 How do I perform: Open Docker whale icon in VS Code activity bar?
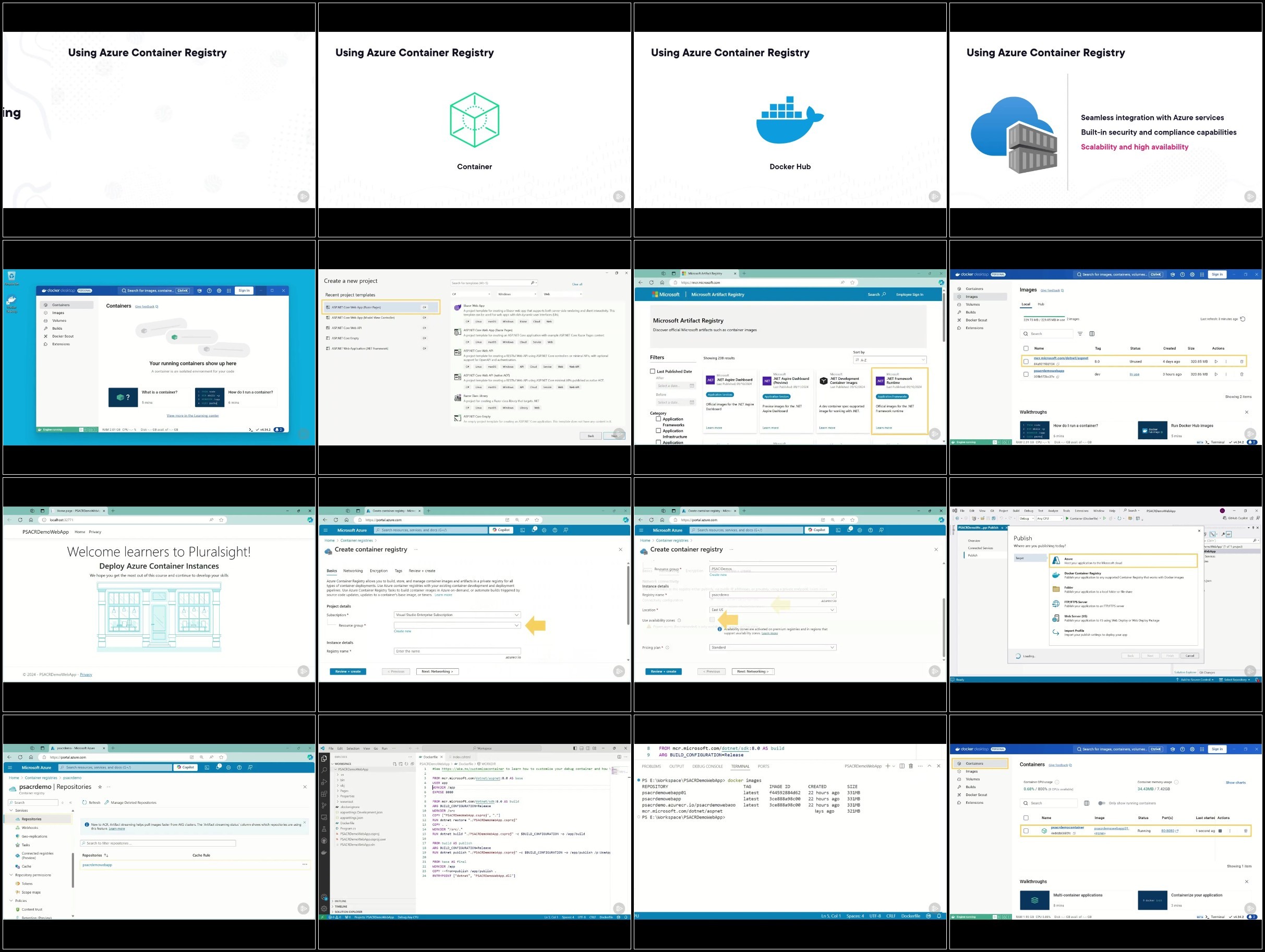[324, 852]
